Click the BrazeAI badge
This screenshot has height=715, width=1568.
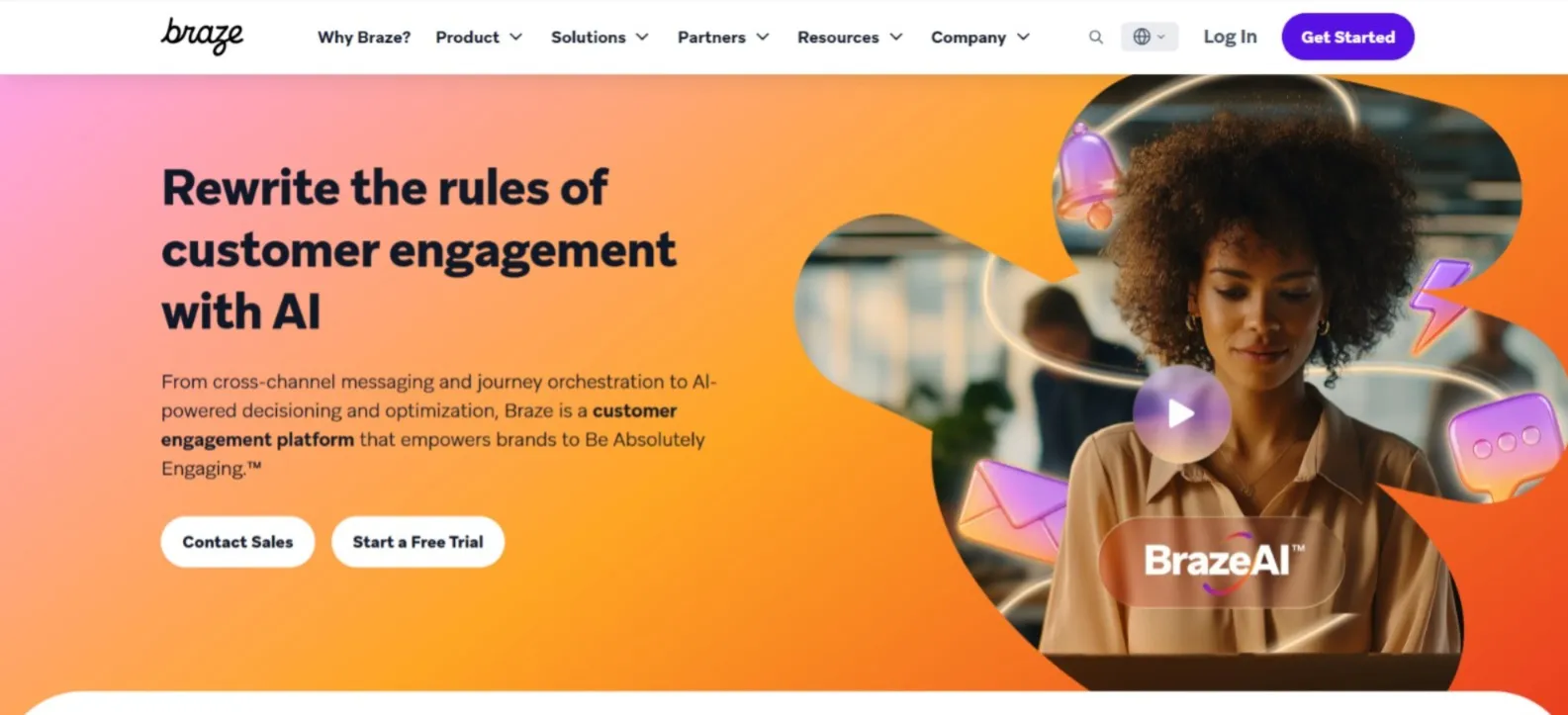[1222, 562]
